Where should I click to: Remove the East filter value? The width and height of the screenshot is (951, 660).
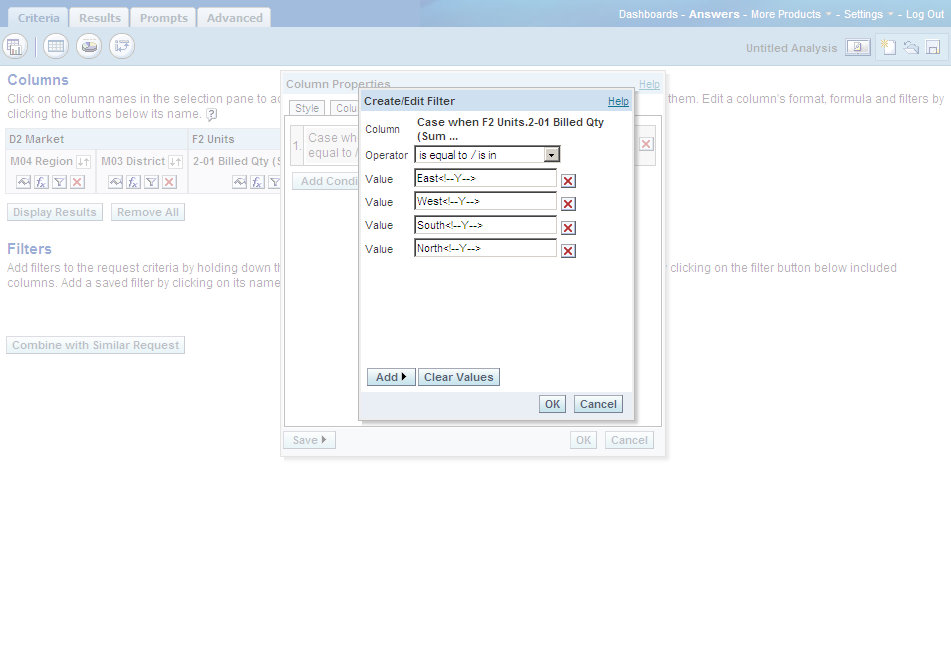(x=567, y=180)
